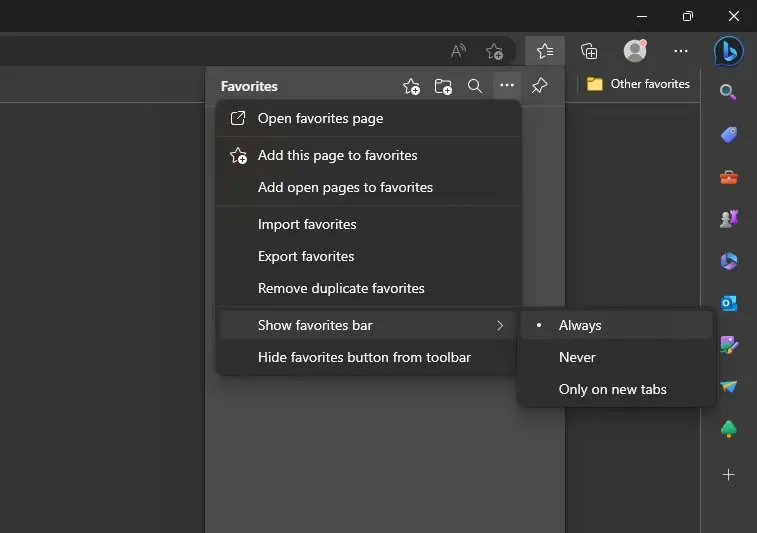Image resolution: width=757 pixels, height=533 pixels.
Task: Choose Remove duplicate favorites
Action: (x=341, y=288)
